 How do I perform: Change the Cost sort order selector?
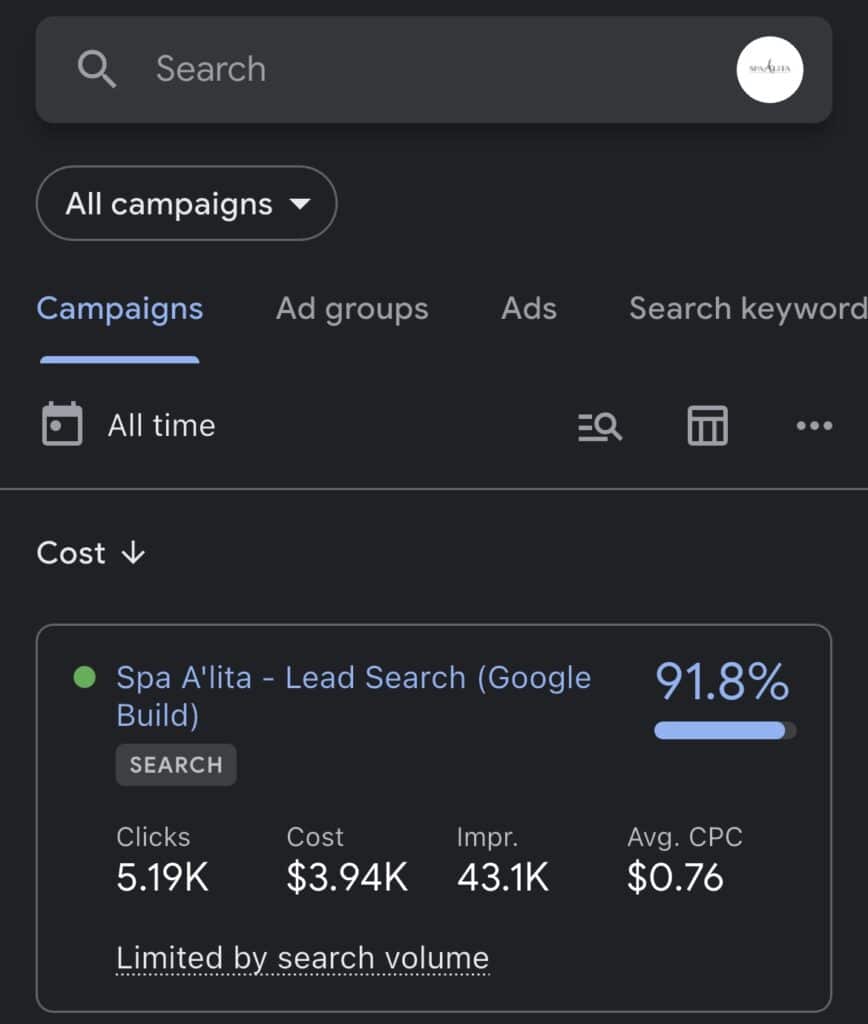(72, 553)
